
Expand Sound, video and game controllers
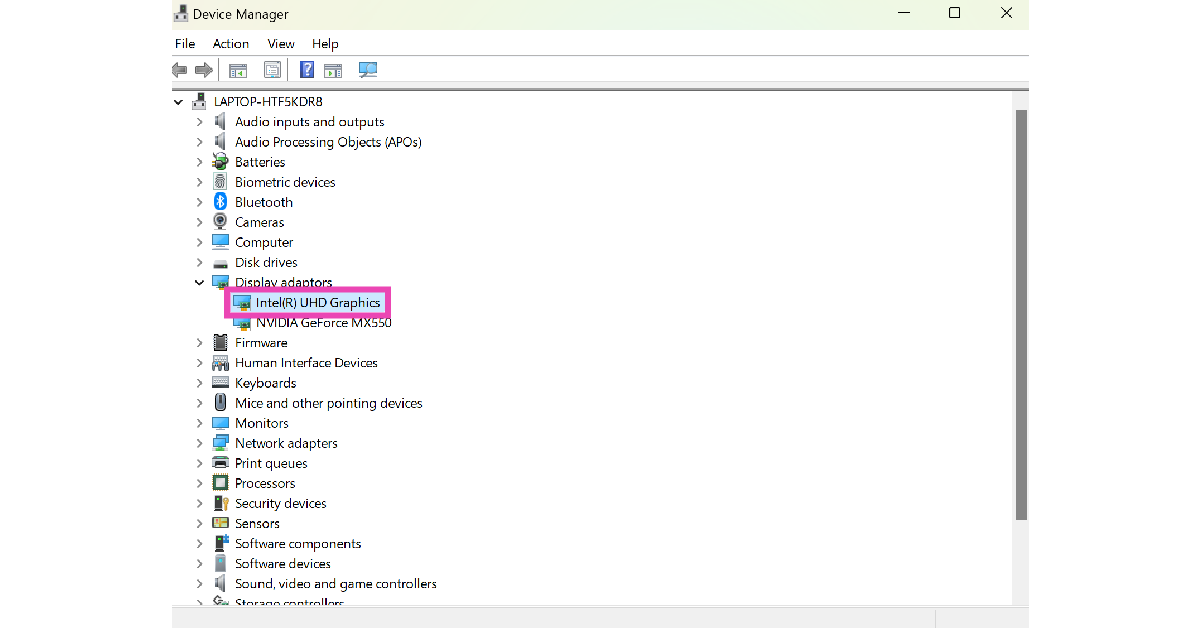tap(199, 584)
